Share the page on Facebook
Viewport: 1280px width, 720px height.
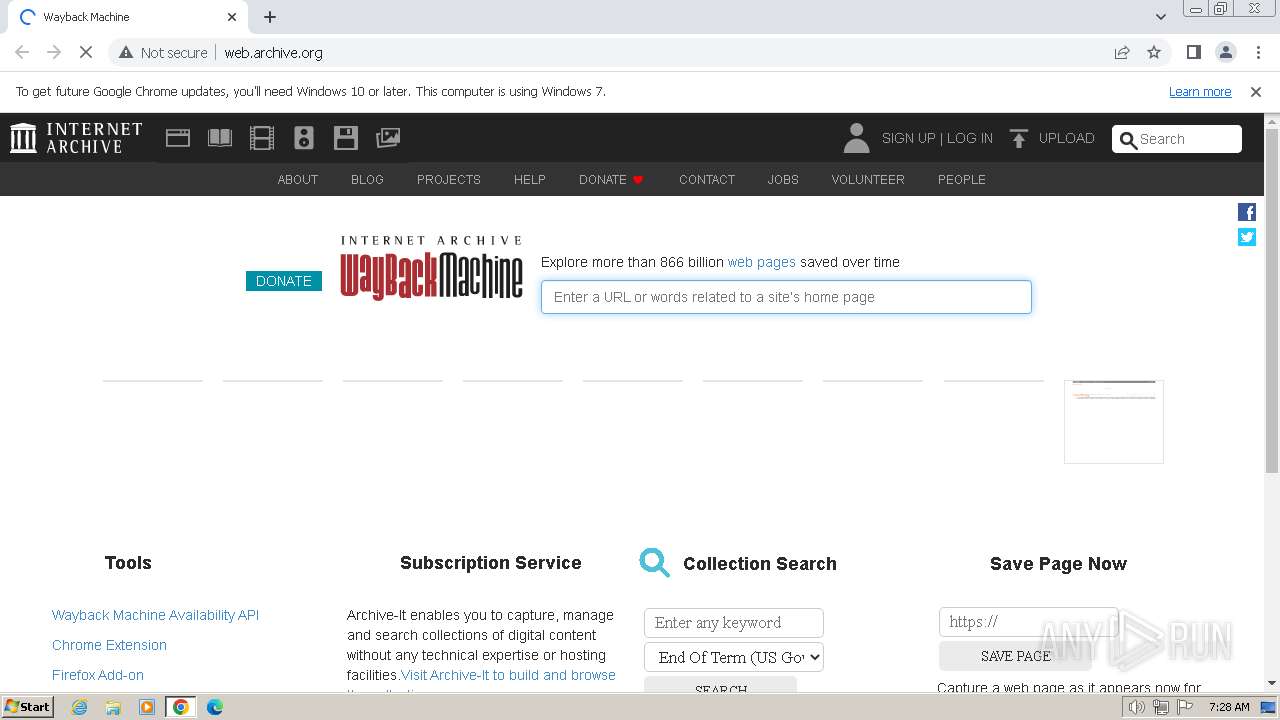point(1247,212)
